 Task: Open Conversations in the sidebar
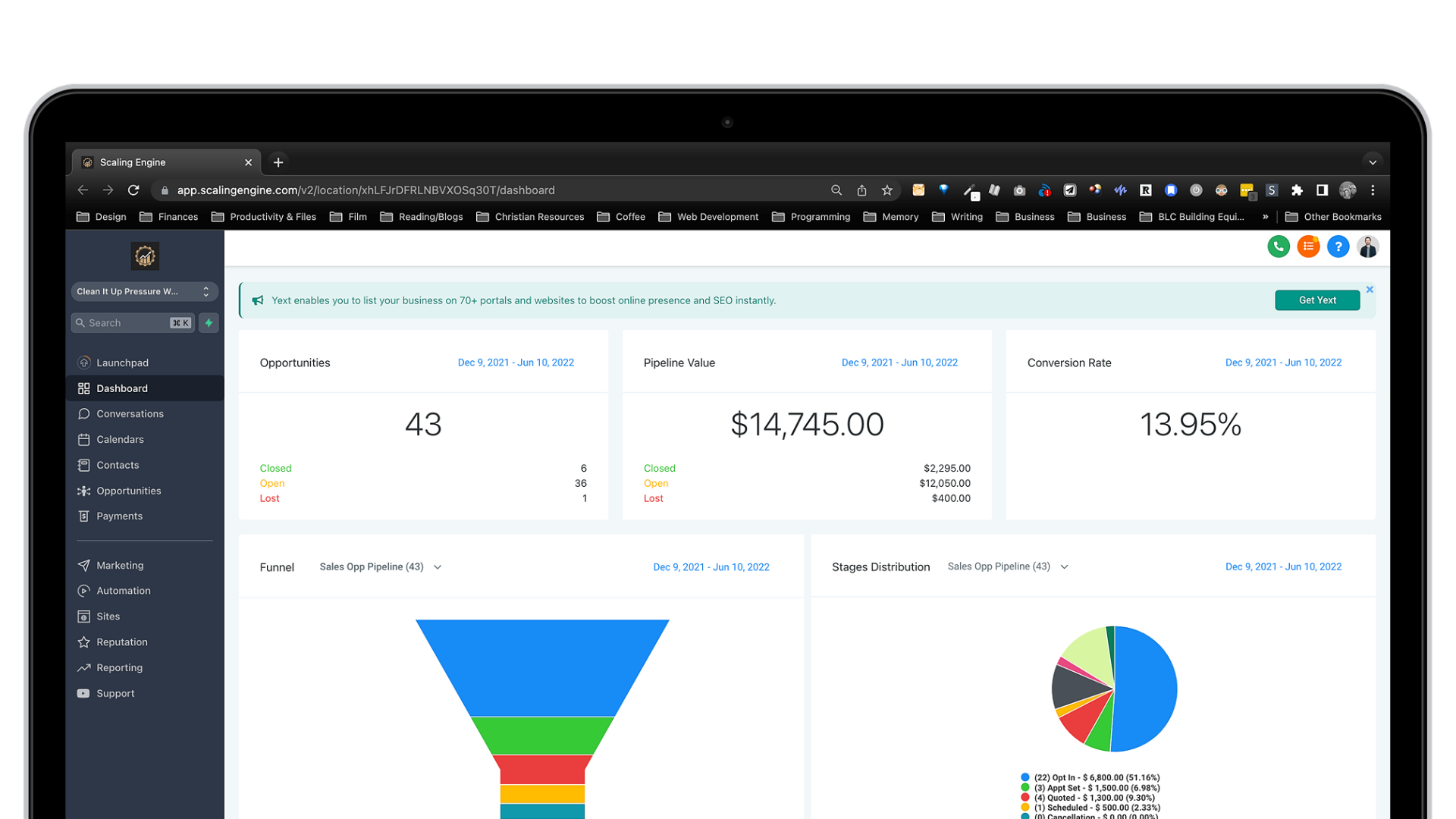pyautogui.click(x=130, y=414)
